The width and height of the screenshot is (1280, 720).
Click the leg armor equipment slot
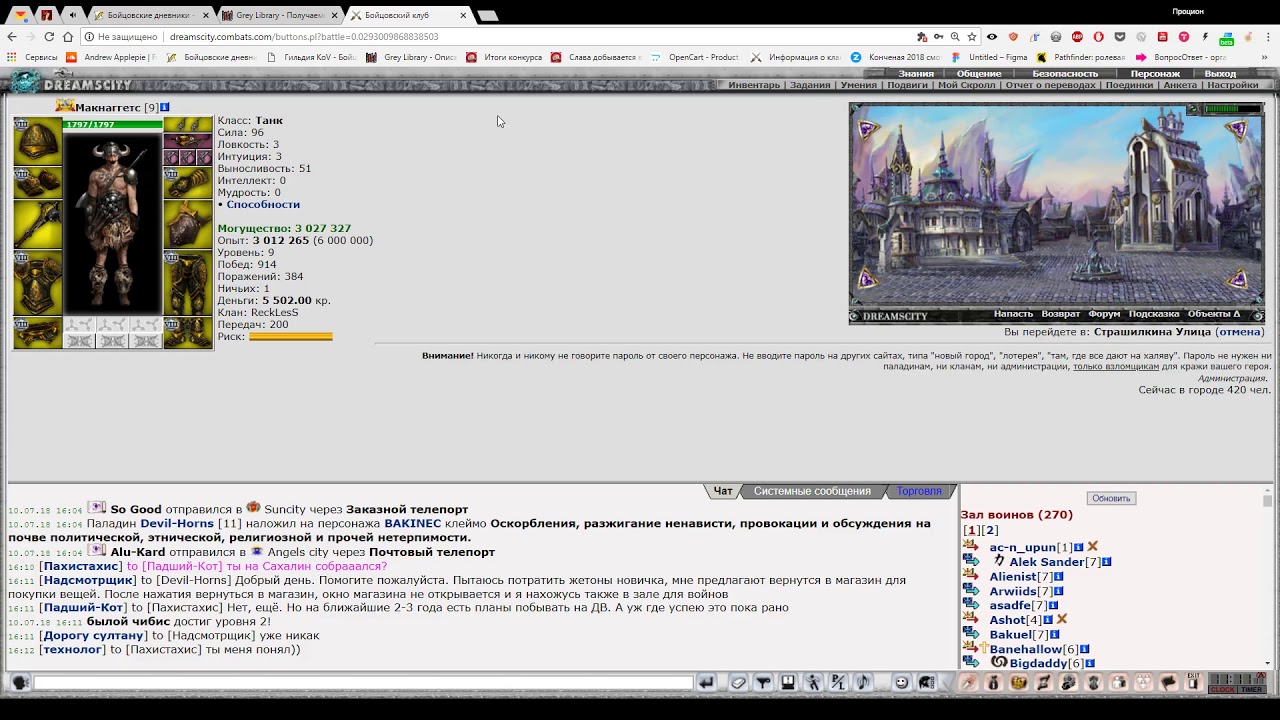coord(188,282)
